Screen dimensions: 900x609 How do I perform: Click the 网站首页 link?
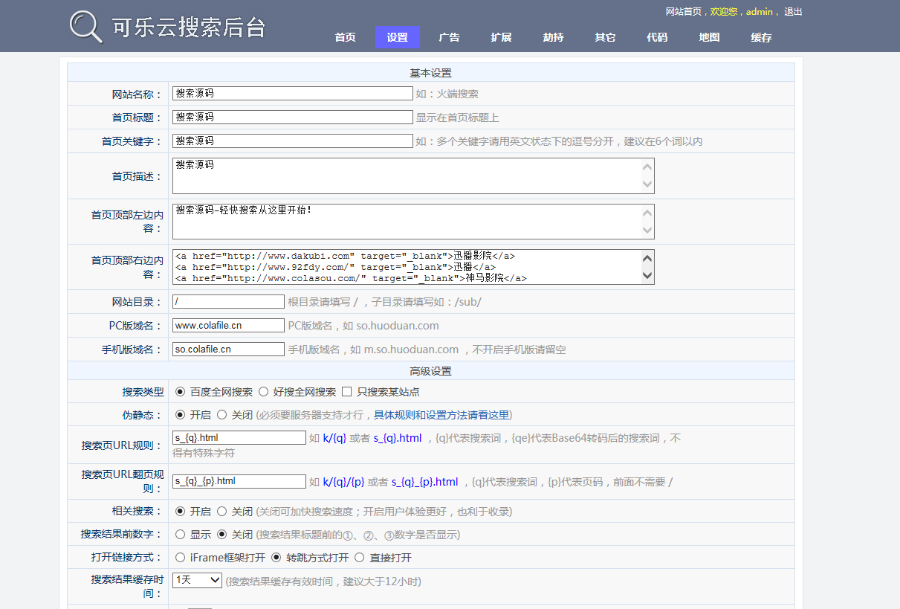click(685, 12)
